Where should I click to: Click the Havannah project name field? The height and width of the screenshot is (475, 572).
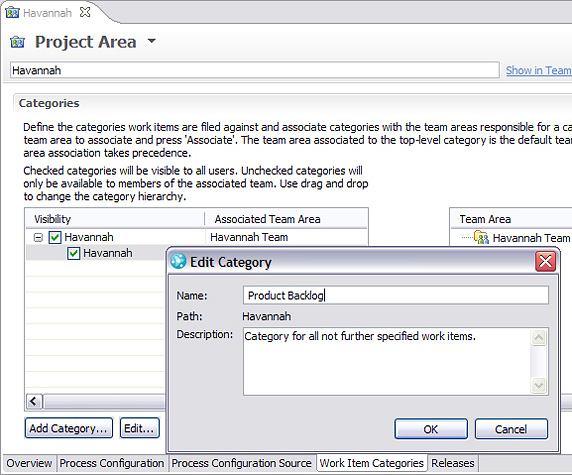(255, 70)
